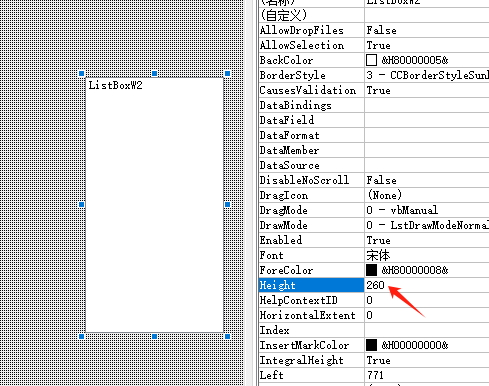Select the Font property name
The height and width of the screenshot is (386, 489).
[x=272, y=255]
